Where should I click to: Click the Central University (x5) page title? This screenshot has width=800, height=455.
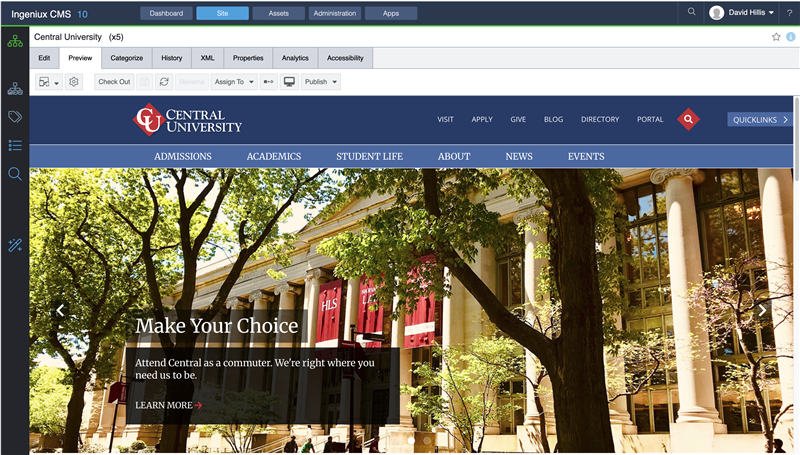tap(79, 37)
